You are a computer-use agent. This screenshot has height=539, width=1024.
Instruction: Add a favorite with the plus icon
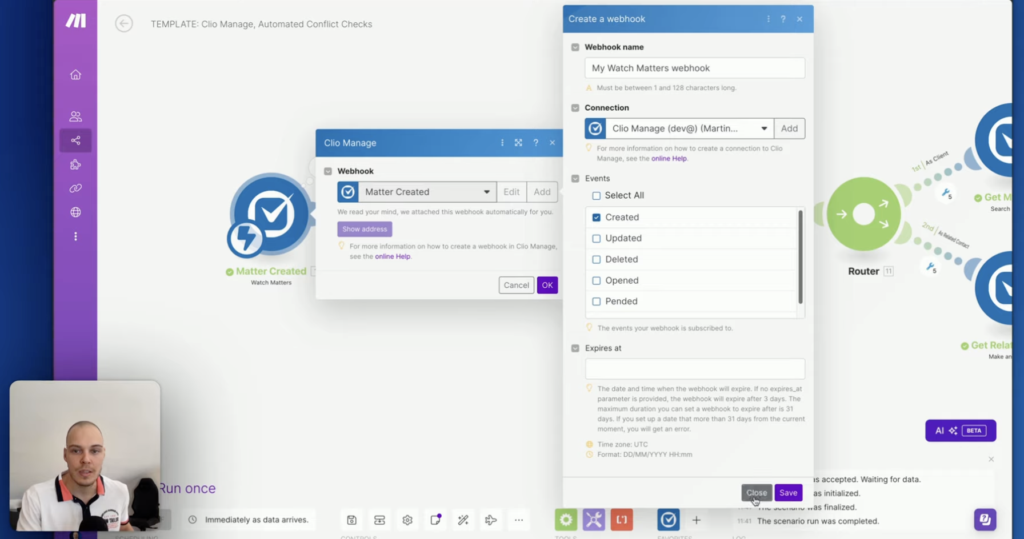coord(696,520)
